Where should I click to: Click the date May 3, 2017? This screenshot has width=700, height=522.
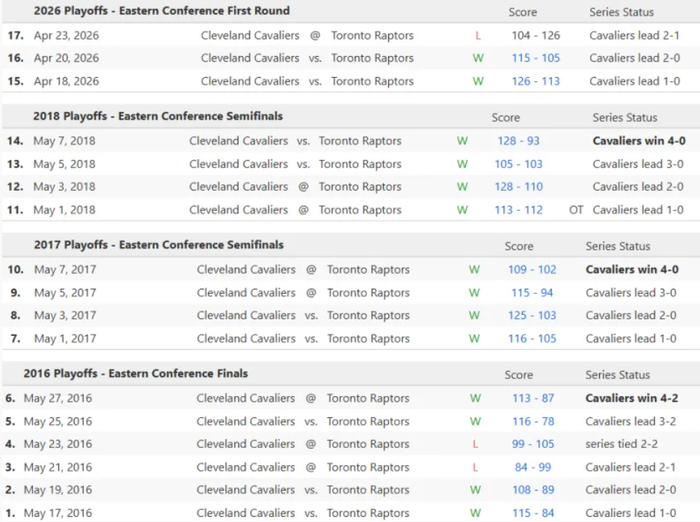coord(65,315)
